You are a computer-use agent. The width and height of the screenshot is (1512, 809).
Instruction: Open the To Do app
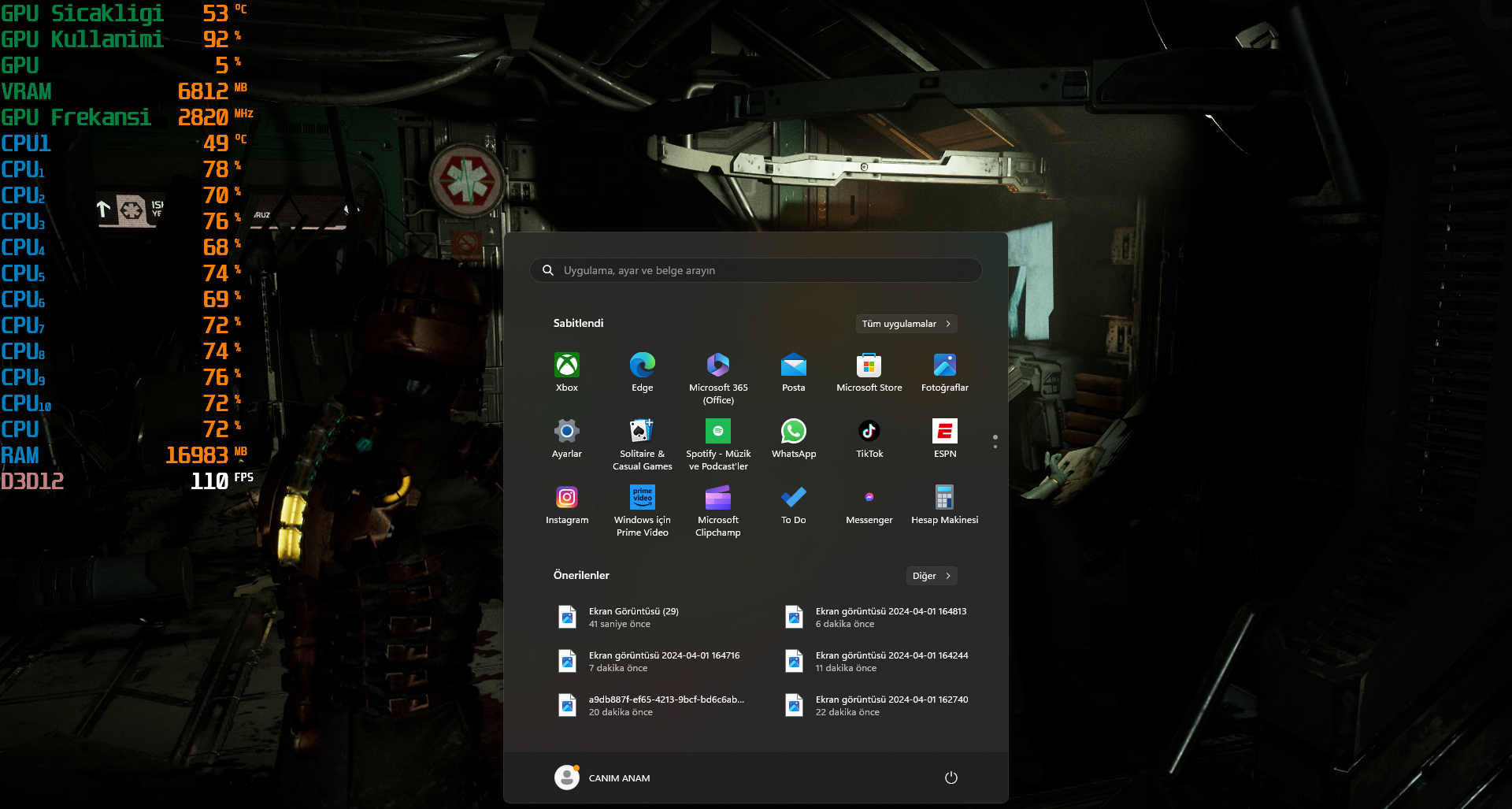(794, 505)
